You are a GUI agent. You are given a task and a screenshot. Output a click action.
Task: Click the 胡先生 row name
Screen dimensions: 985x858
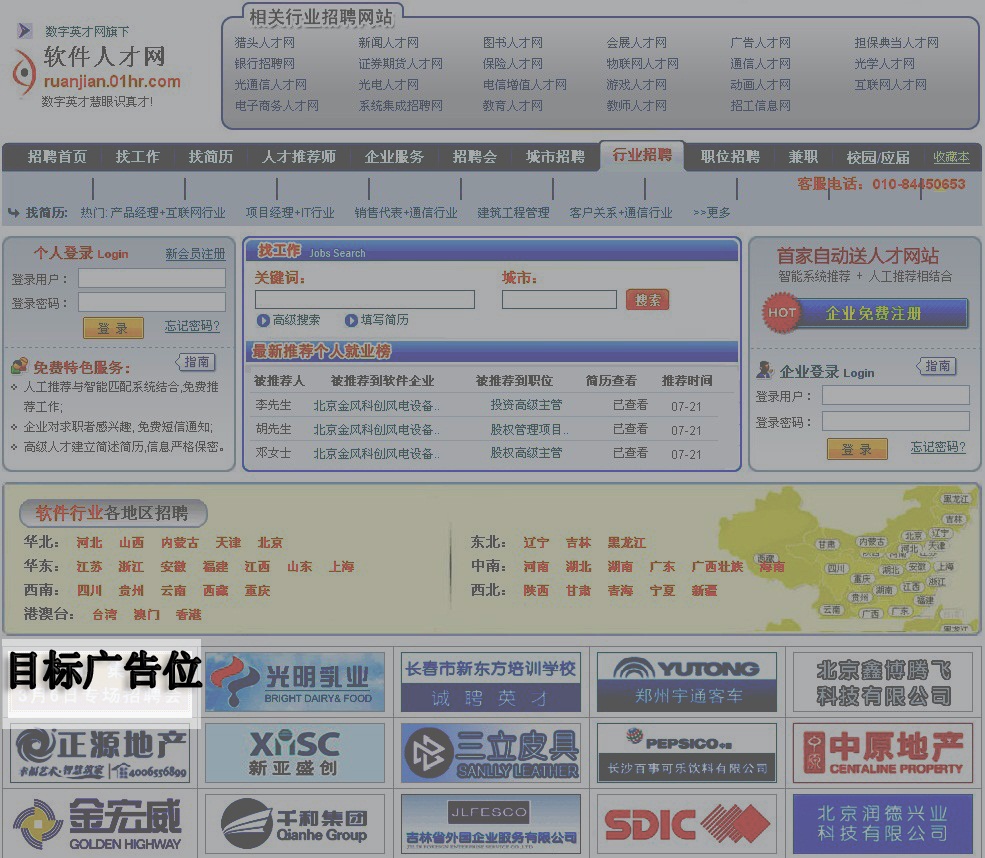[x=273, y=429]
